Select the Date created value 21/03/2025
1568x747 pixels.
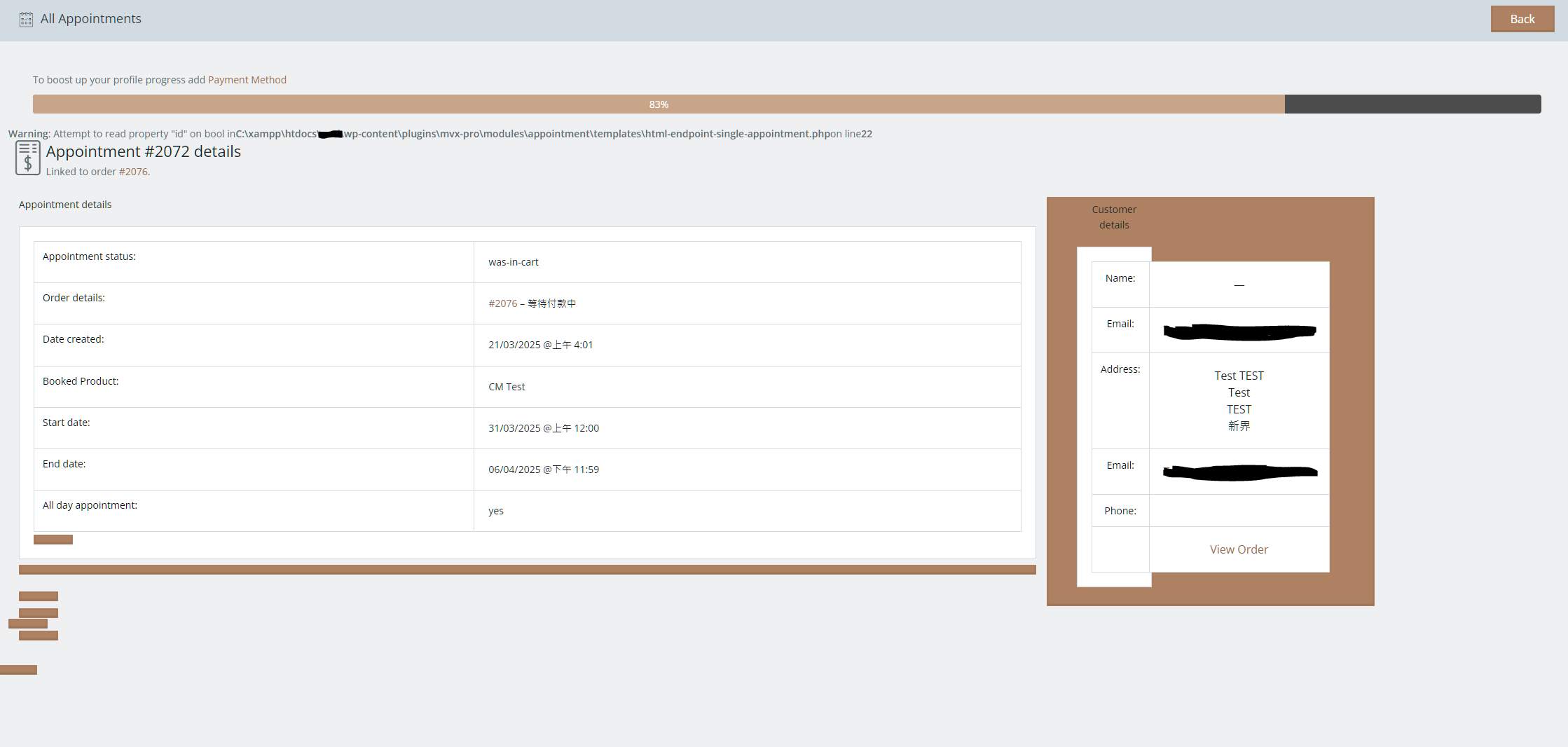[540, 345]
